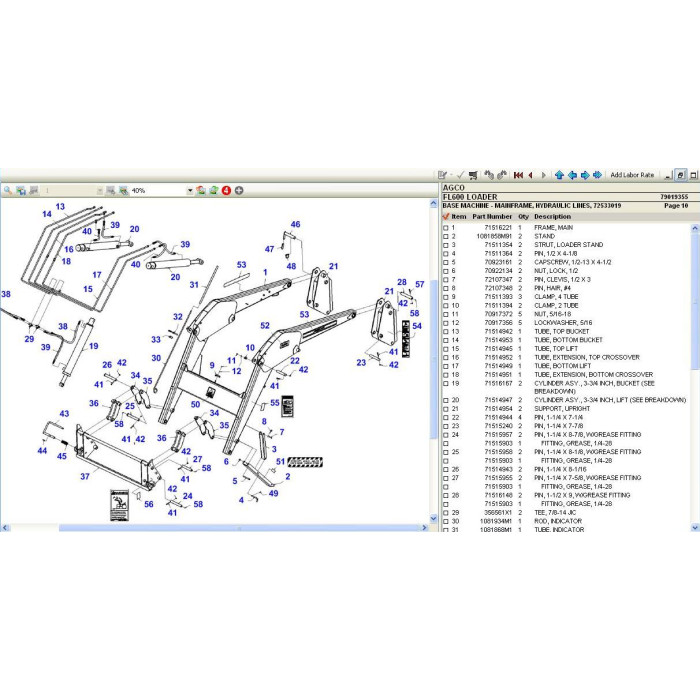Check the box for item 9 CLAMP, 4 TUBE
This screenshot has height=700, width=700.
pos(446,297)
